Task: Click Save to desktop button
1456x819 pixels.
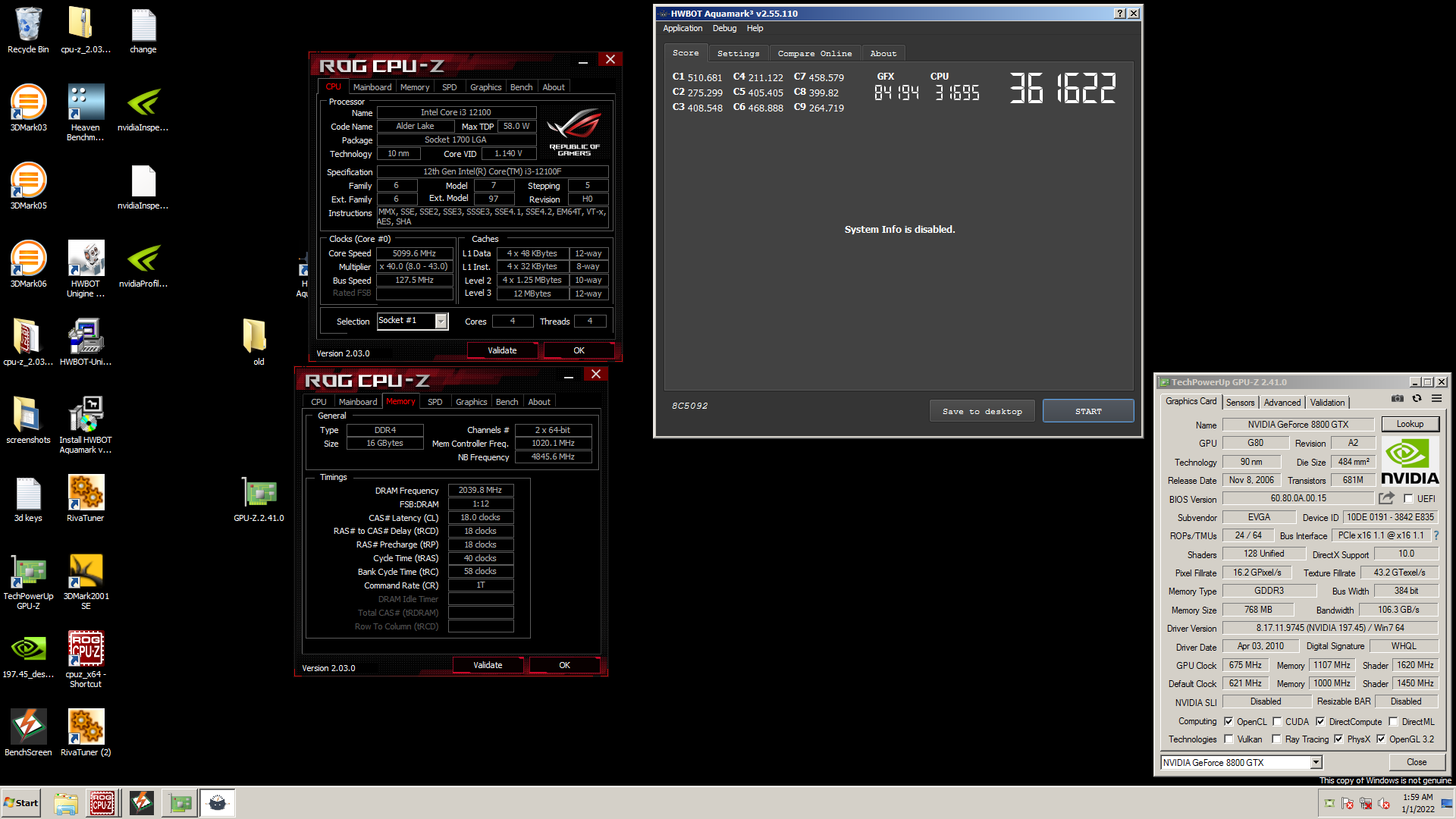Action: tap(982, 411)
